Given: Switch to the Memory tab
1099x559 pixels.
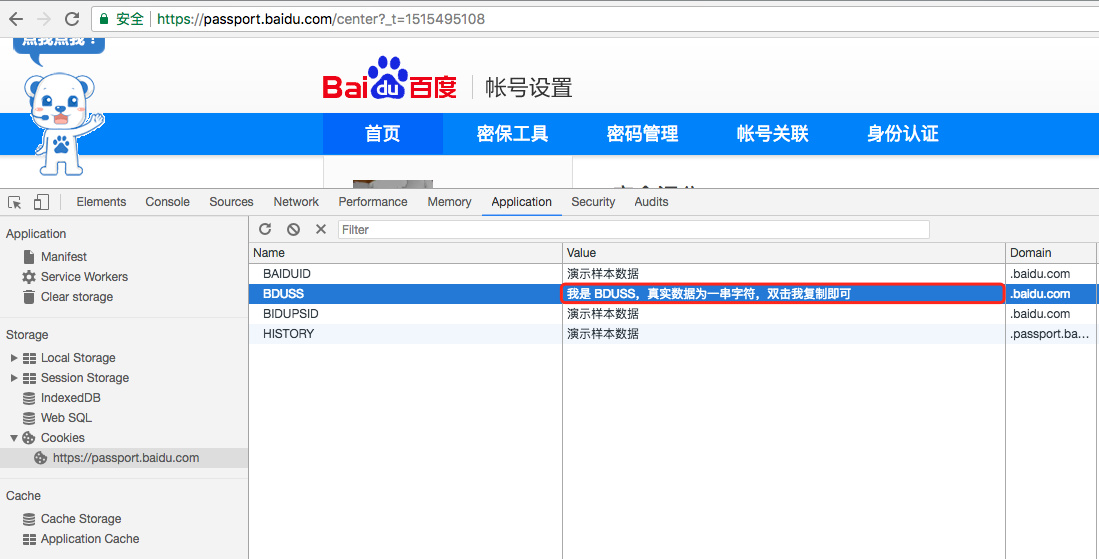Looking at the screenshot, I should [x=449, y=202].
